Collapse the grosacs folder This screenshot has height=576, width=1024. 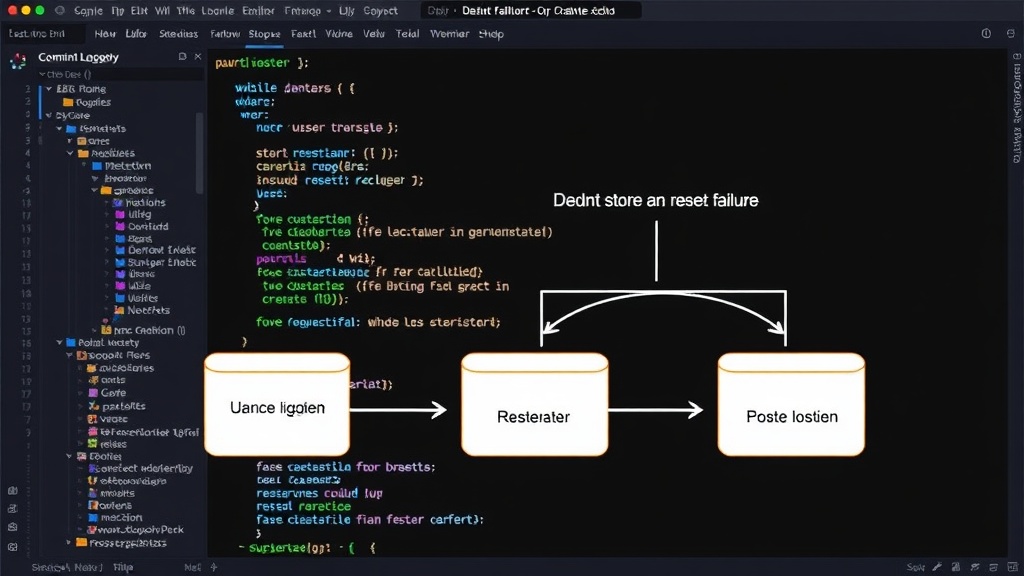95,190
